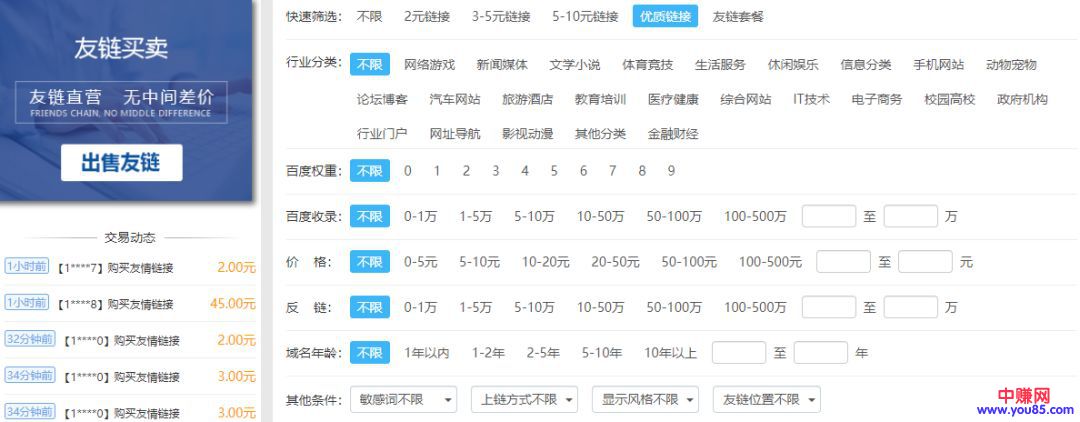Click the 出售友链 button

pos(121,163)
